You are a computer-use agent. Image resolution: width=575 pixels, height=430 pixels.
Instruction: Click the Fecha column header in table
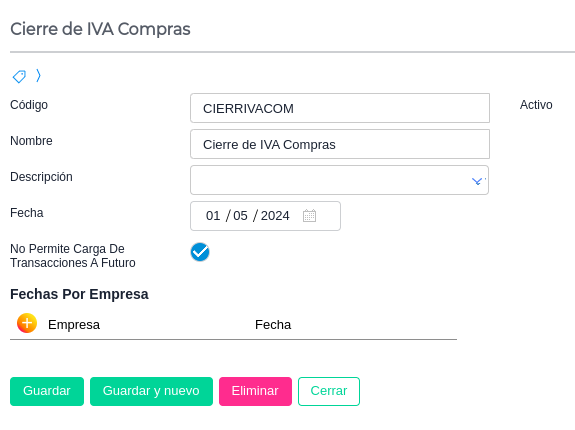click(x=273, y=325)
